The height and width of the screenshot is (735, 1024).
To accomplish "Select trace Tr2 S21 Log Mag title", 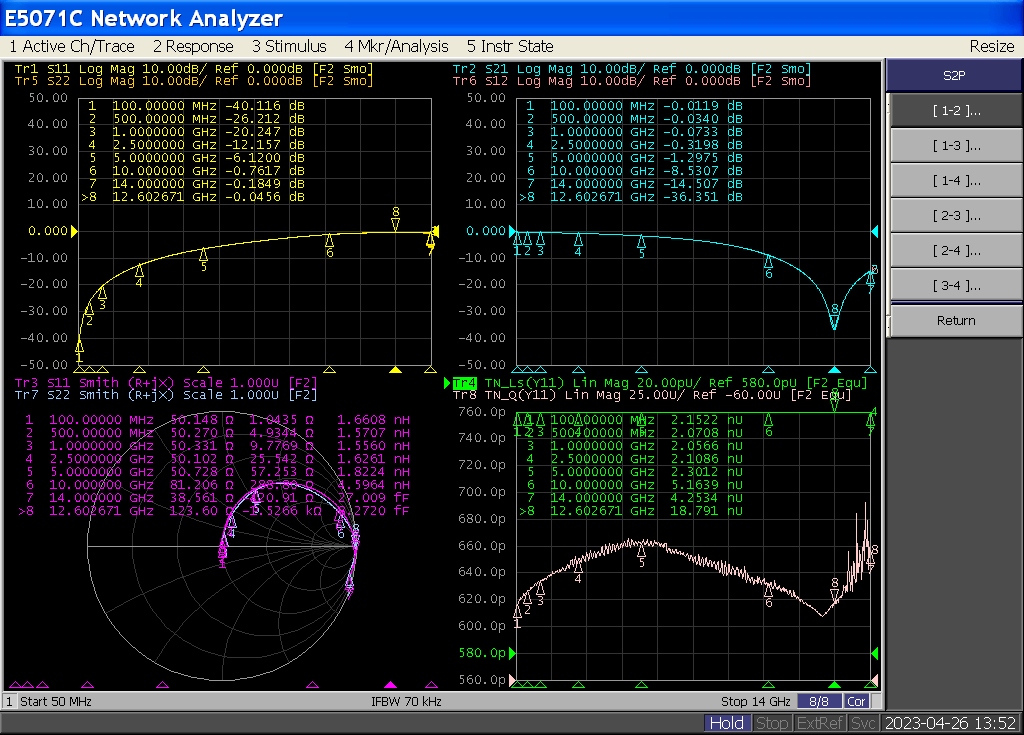I will coord(632,69).
